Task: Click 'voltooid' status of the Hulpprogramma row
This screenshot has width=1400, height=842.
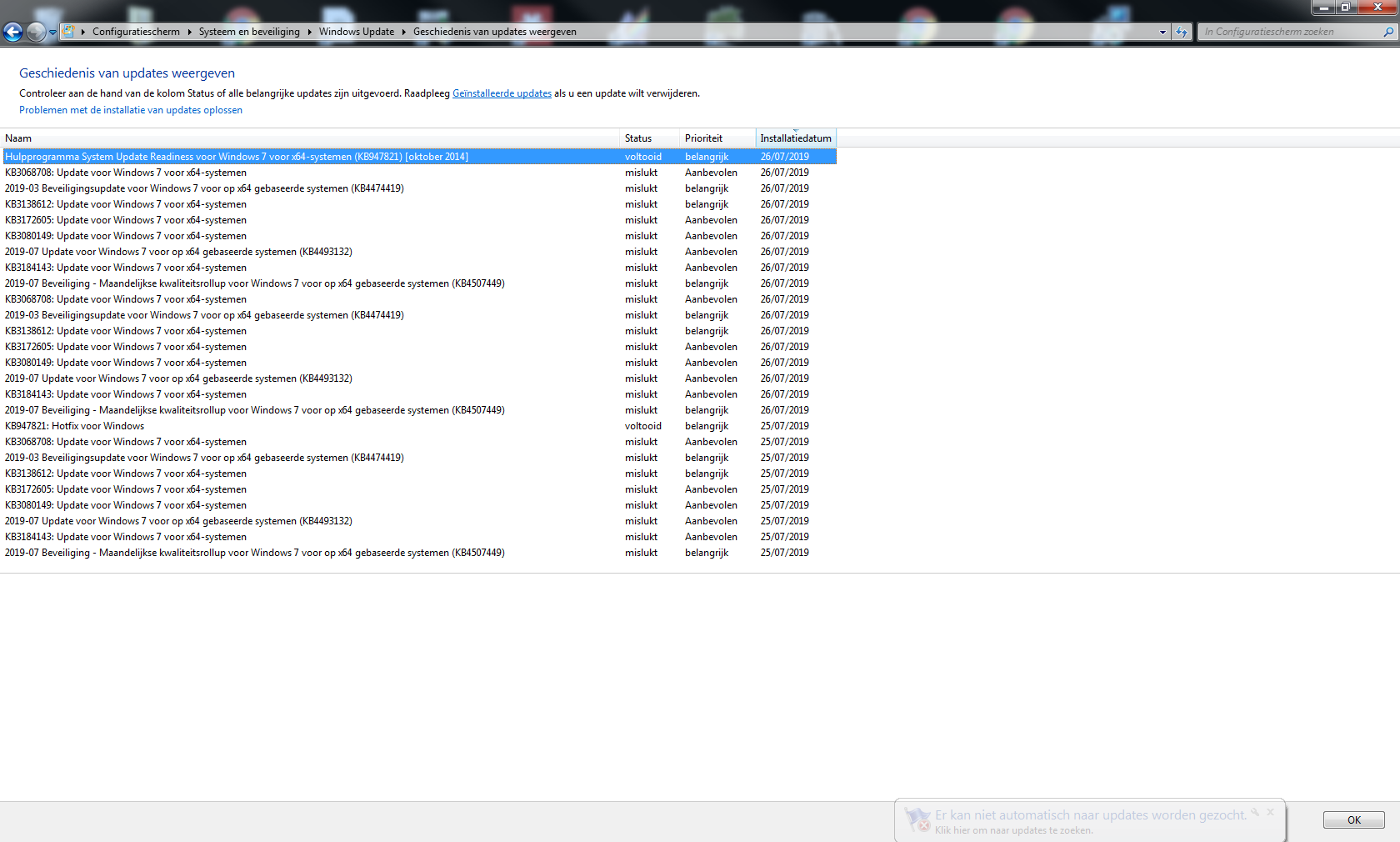Action: pyautogui.click(x=643, y=157)
